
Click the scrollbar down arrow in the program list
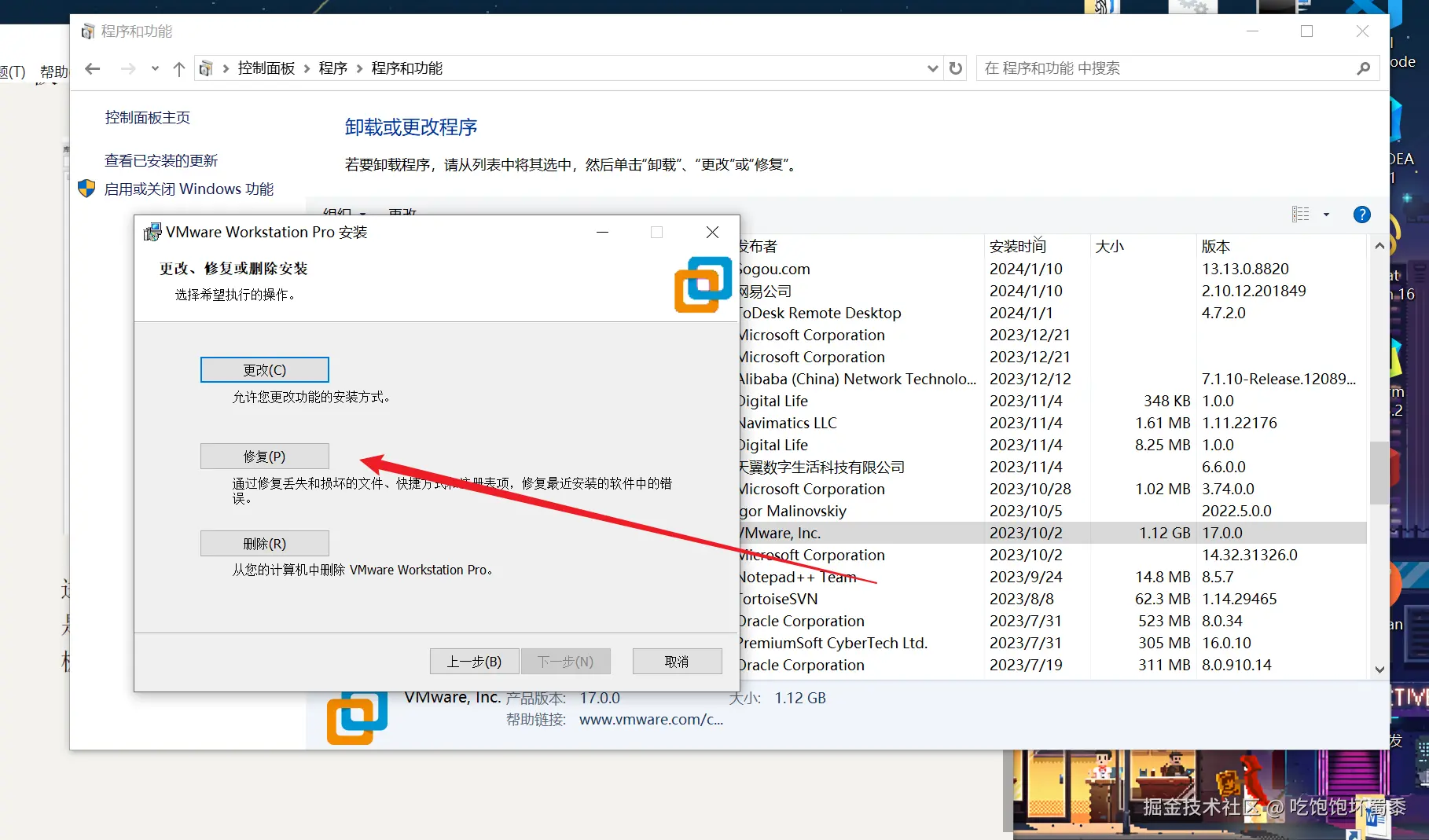pyautogui.click(x=1379, y=669)
